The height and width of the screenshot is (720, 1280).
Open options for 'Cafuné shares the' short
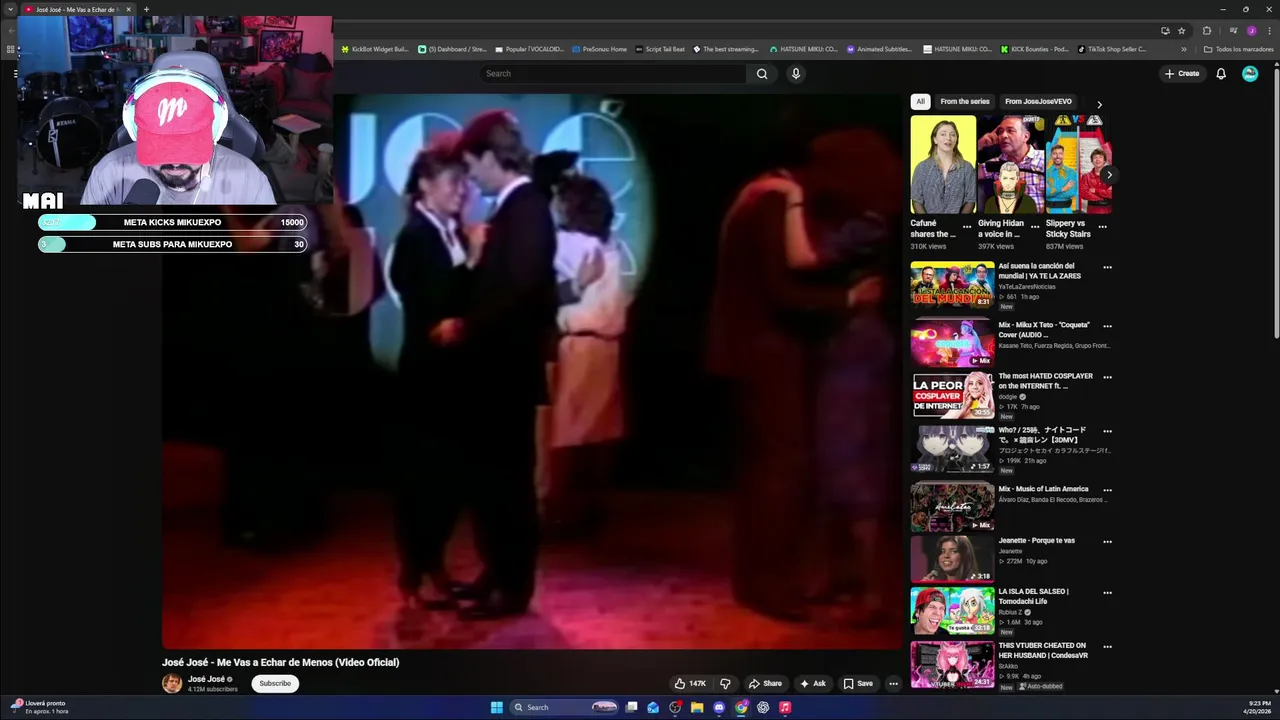click(967, 227)
